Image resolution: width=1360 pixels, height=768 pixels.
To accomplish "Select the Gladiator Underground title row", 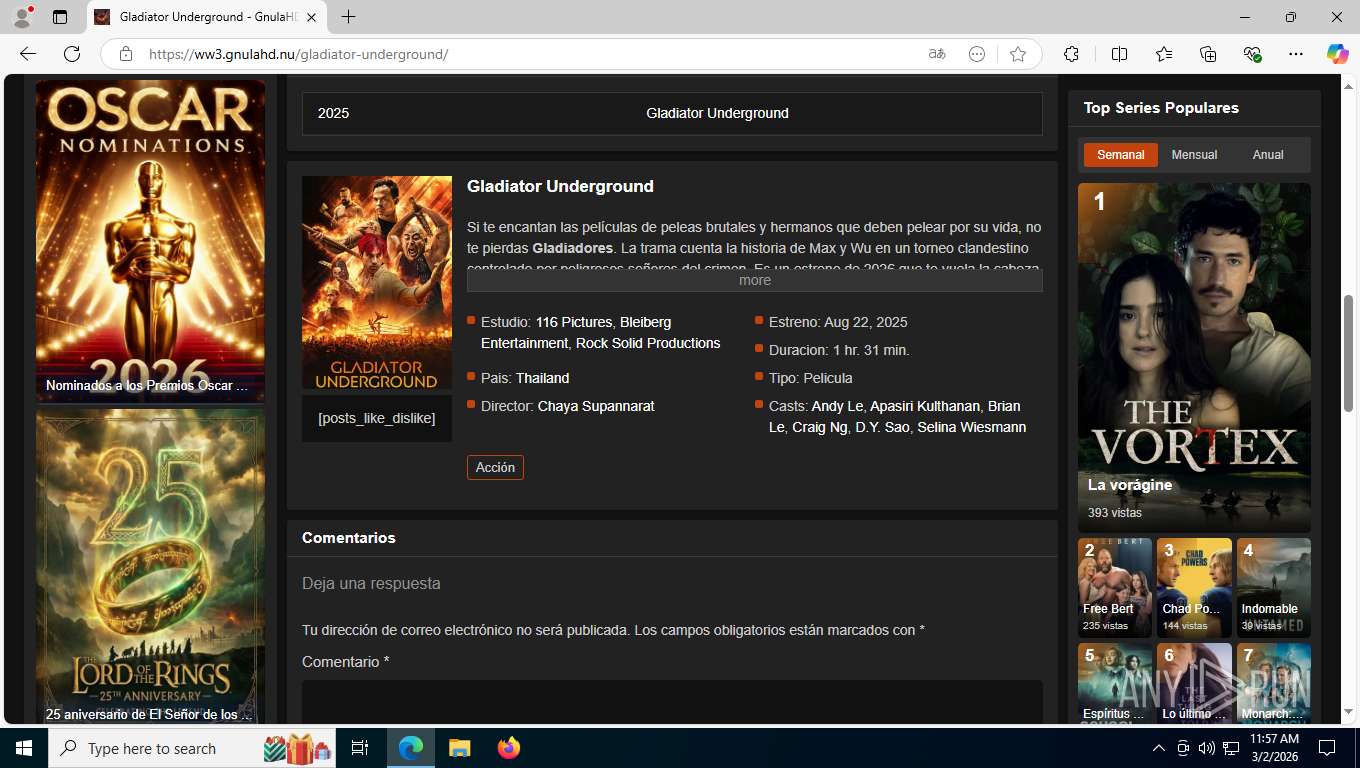I will [x=672, y=113].
